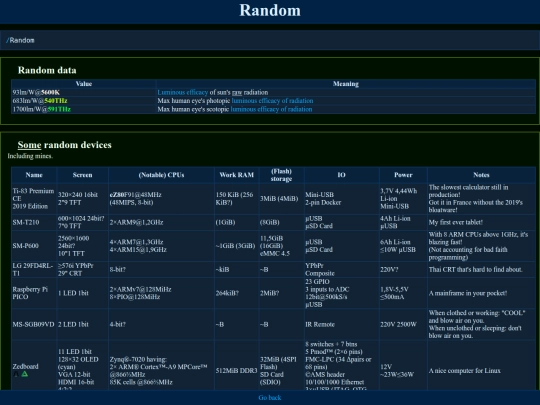Click the '4-bit?' CPU cell
Viewport: 540px width, 405px height.
(x=162, y=324)
